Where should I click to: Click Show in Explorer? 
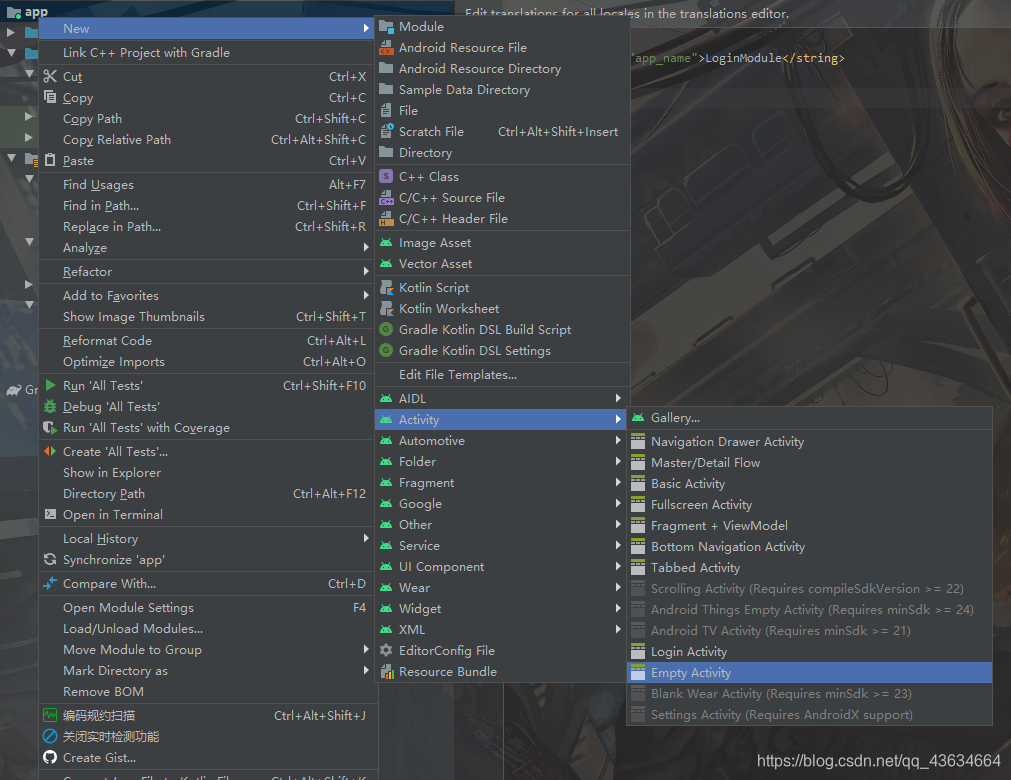(x=206, y=473)
